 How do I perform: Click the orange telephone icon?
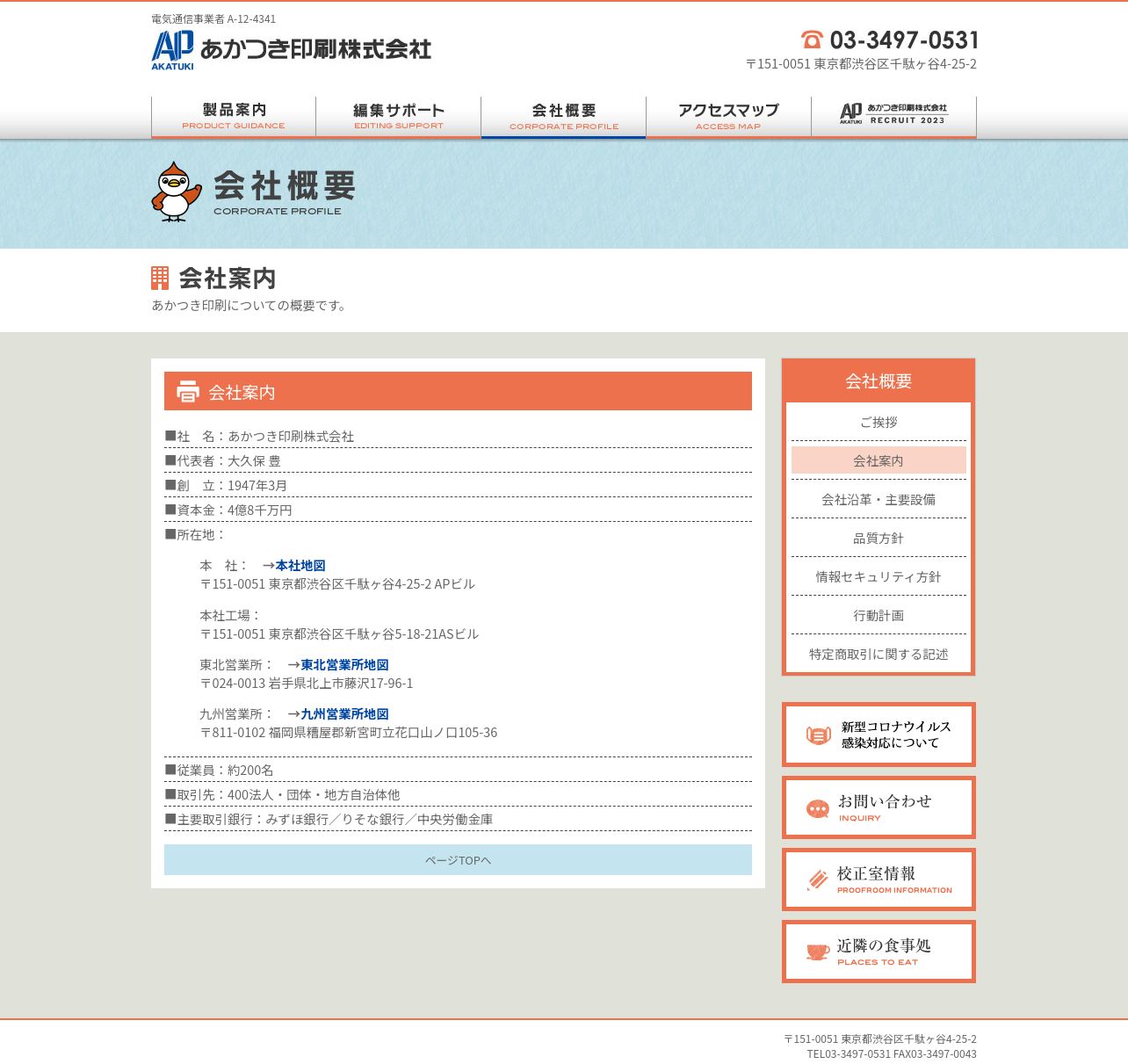[x=812, y=40]
